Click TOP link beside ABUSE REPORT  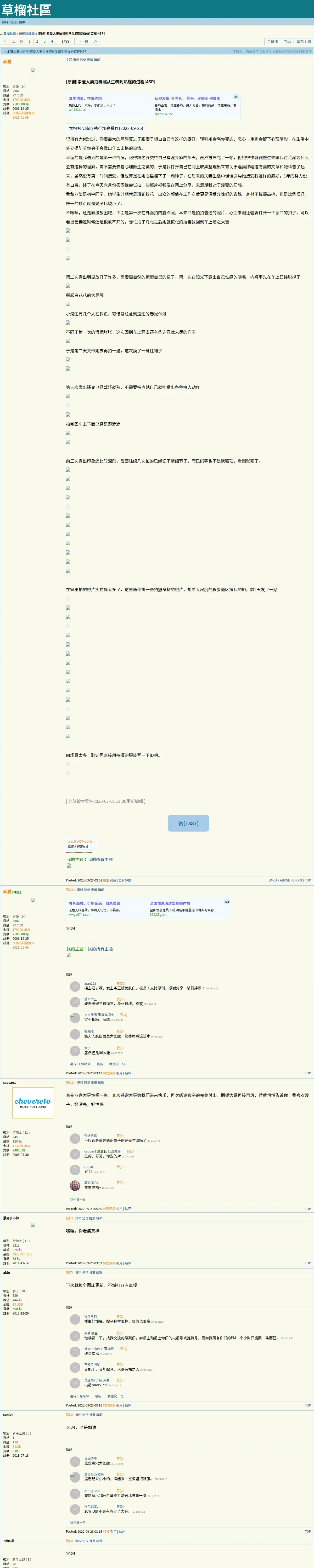click(x=308, y=880)
